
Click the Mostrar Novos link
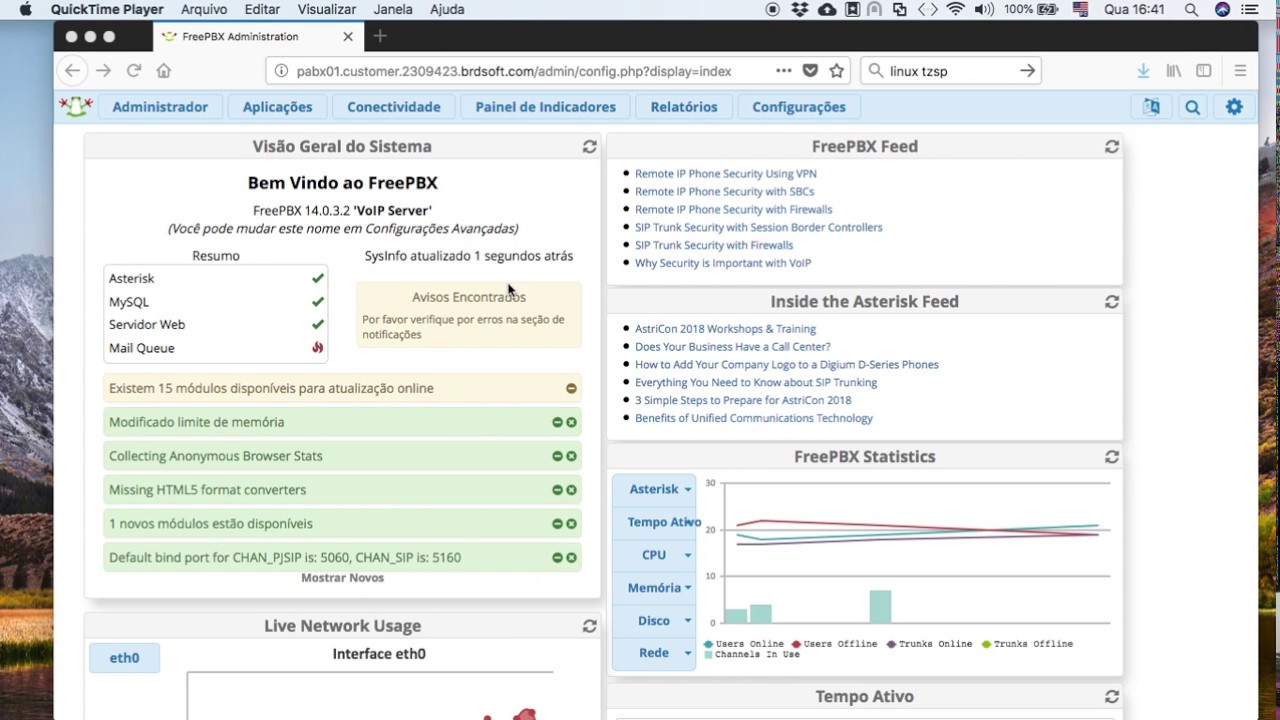point(342,578)
